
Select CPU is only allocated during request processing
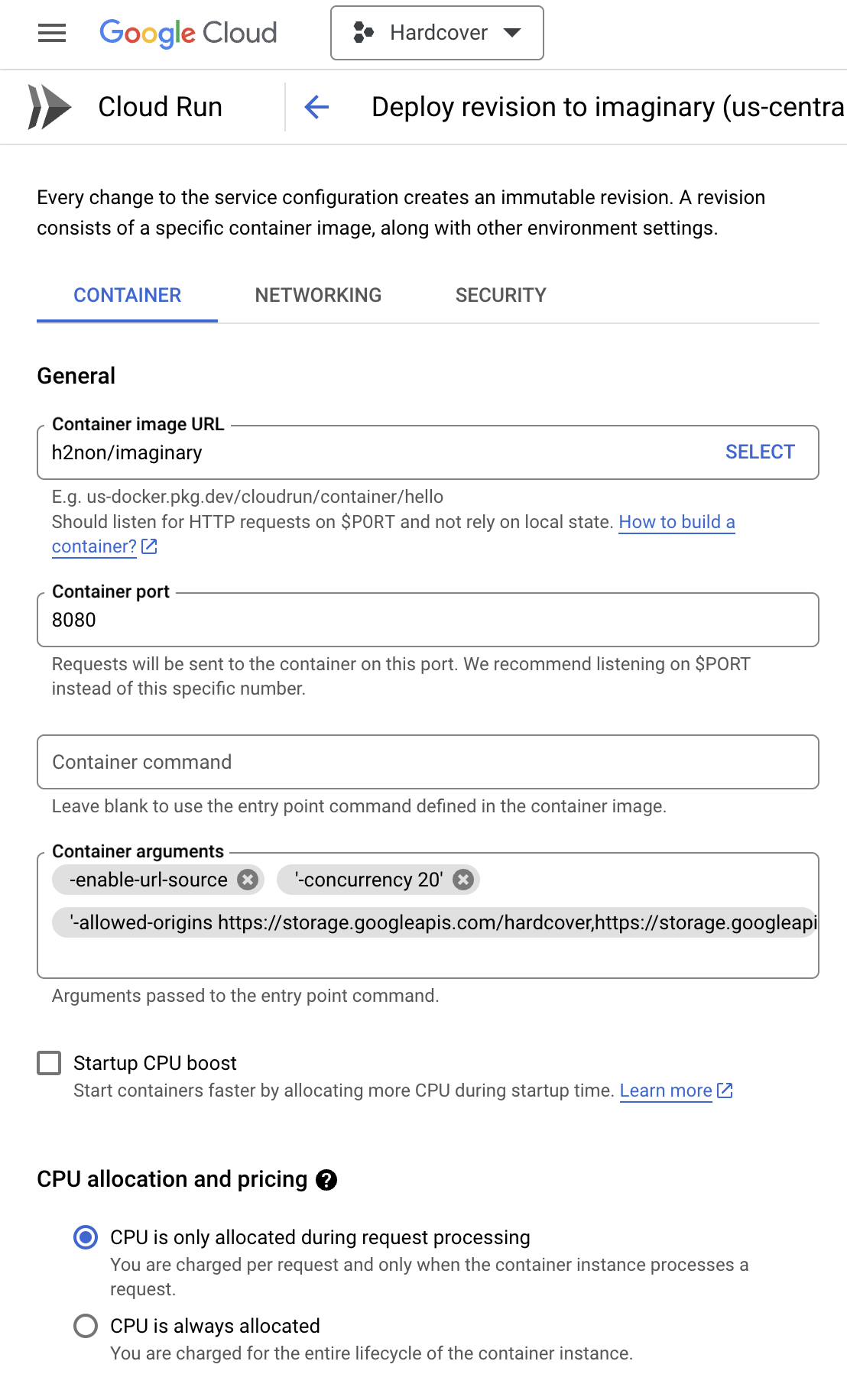click(86, 1237)
